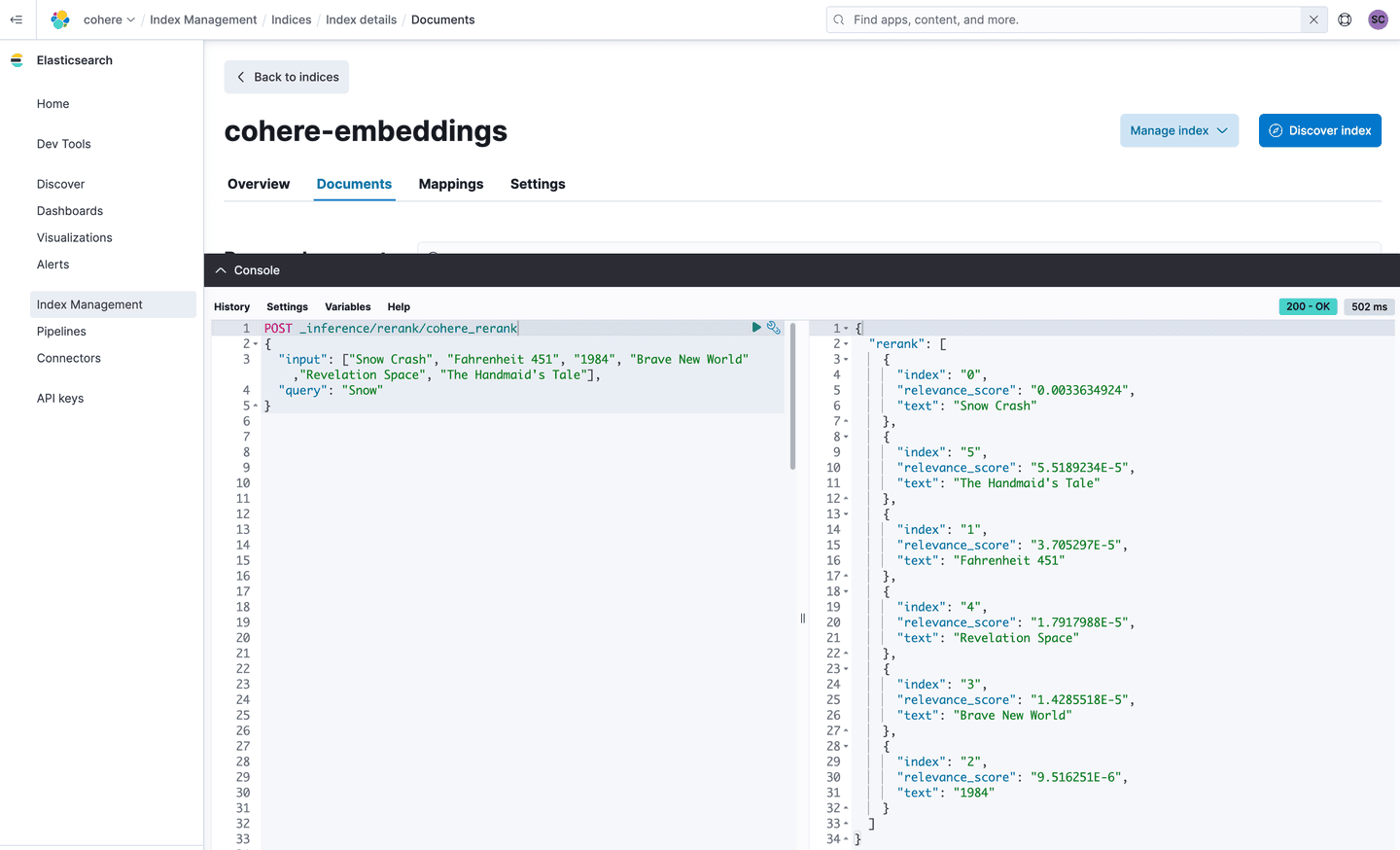The image size is (1400, 850).
Task: Open the console History tab
Action: (x=231, y=306)
